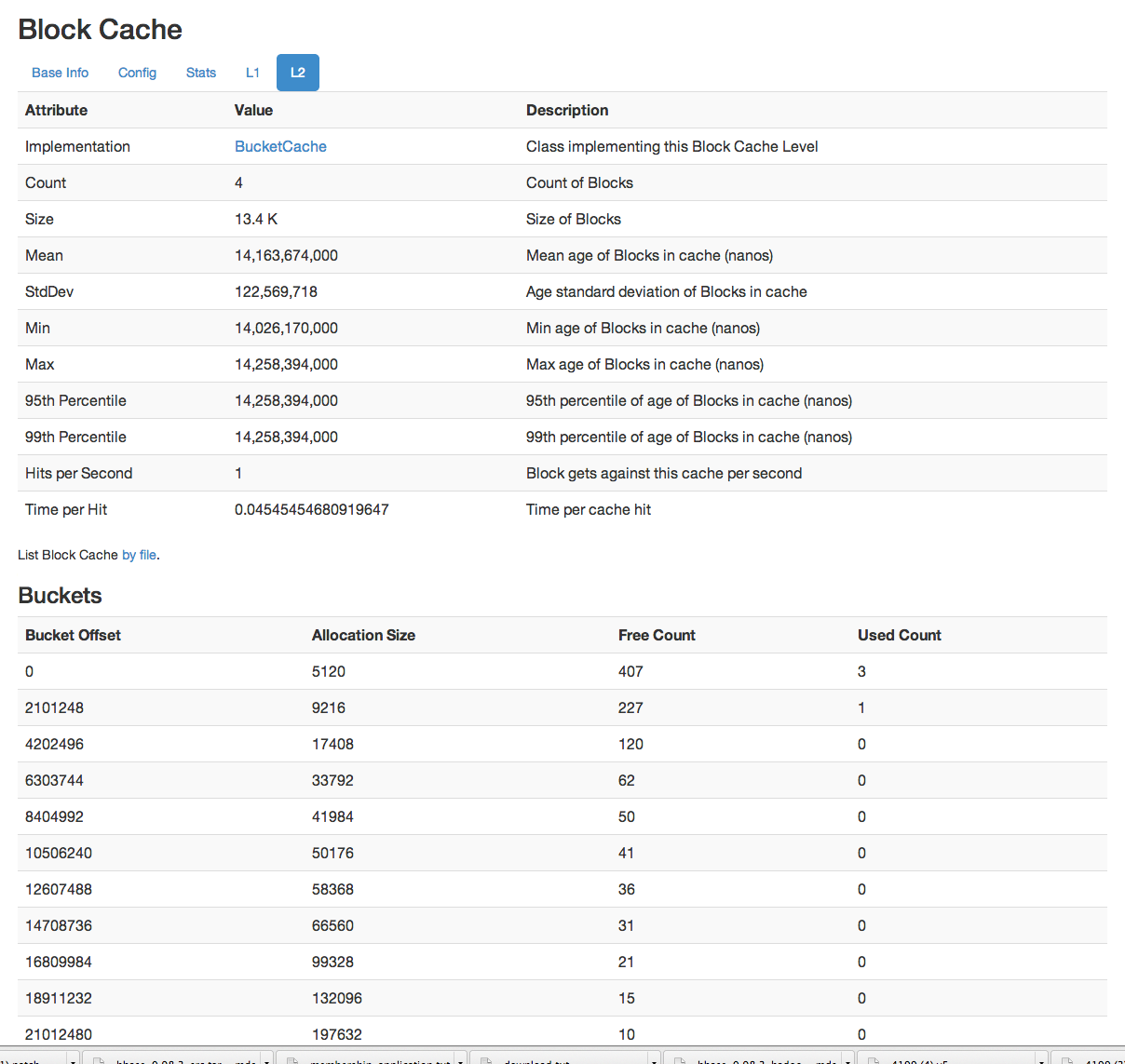This screenshot has height=1064, width=1125.
Task: Expand the patch download dropdown arrow
Action: [73, 1060]
